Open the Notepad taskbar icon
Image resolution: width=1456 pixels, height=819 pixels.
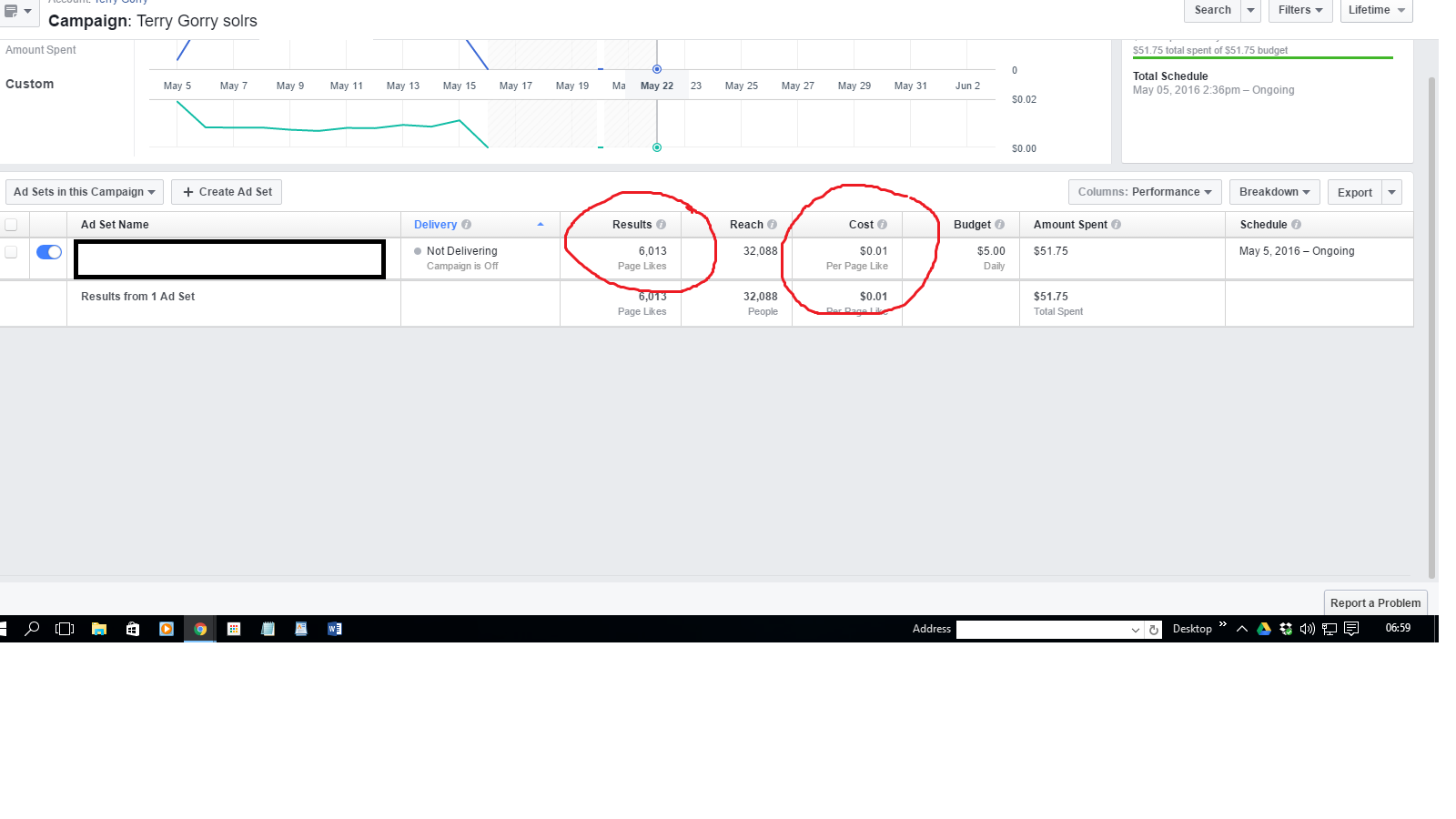coord(268,628)
